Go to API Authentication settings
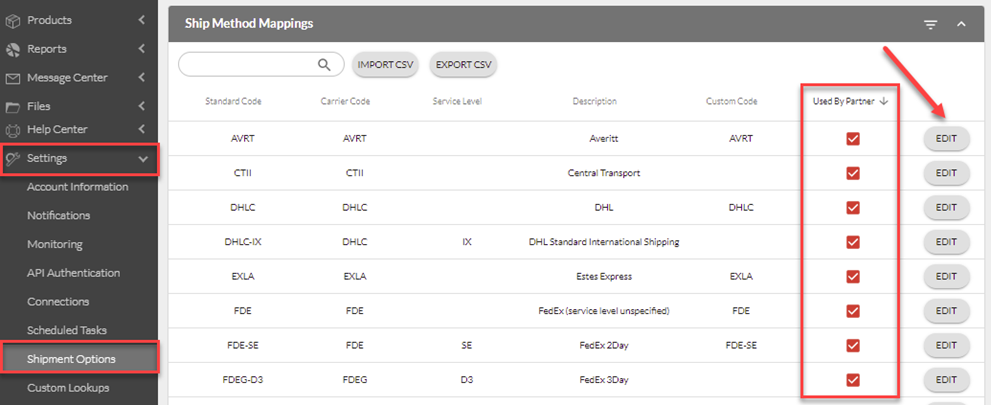The width and height of the screenshot is (991, 405). (x=73, y=273)
